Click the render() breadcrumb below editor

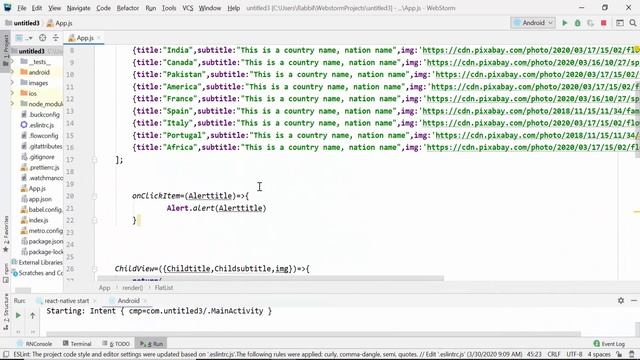[x=133, y=288]
